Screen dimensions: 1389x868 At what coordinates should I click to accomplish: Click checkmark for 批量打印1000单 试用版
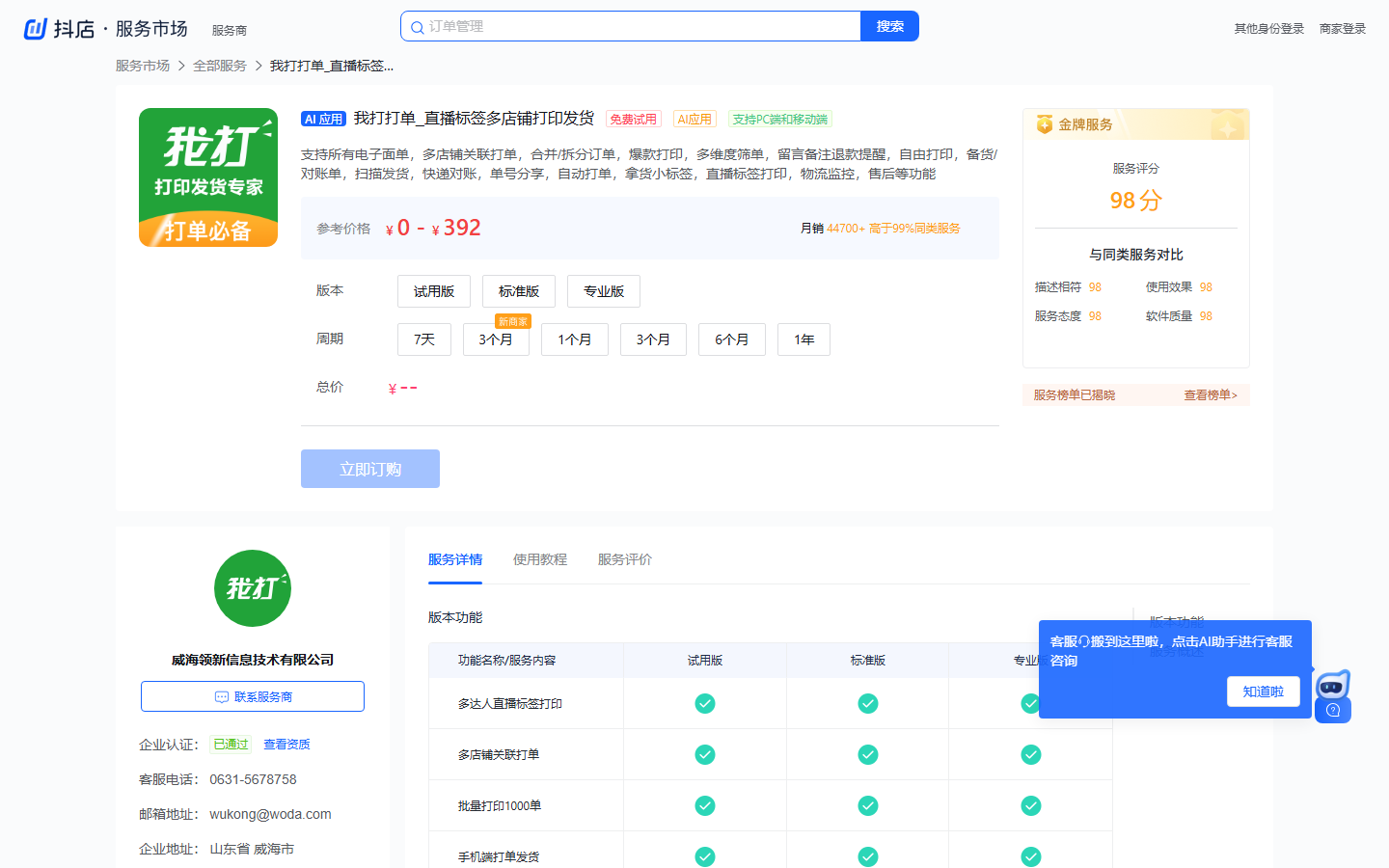click(x=705, y=805)
